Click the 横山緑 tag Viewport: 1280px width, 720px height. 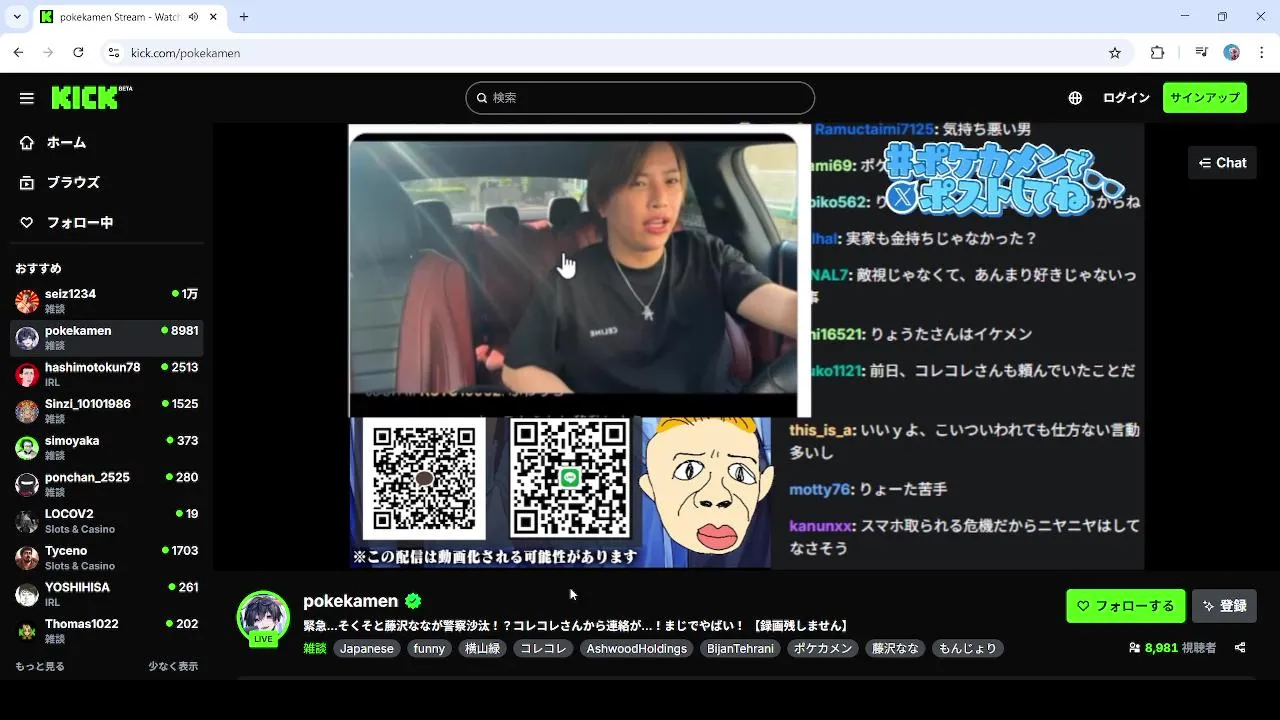(483, 649)
